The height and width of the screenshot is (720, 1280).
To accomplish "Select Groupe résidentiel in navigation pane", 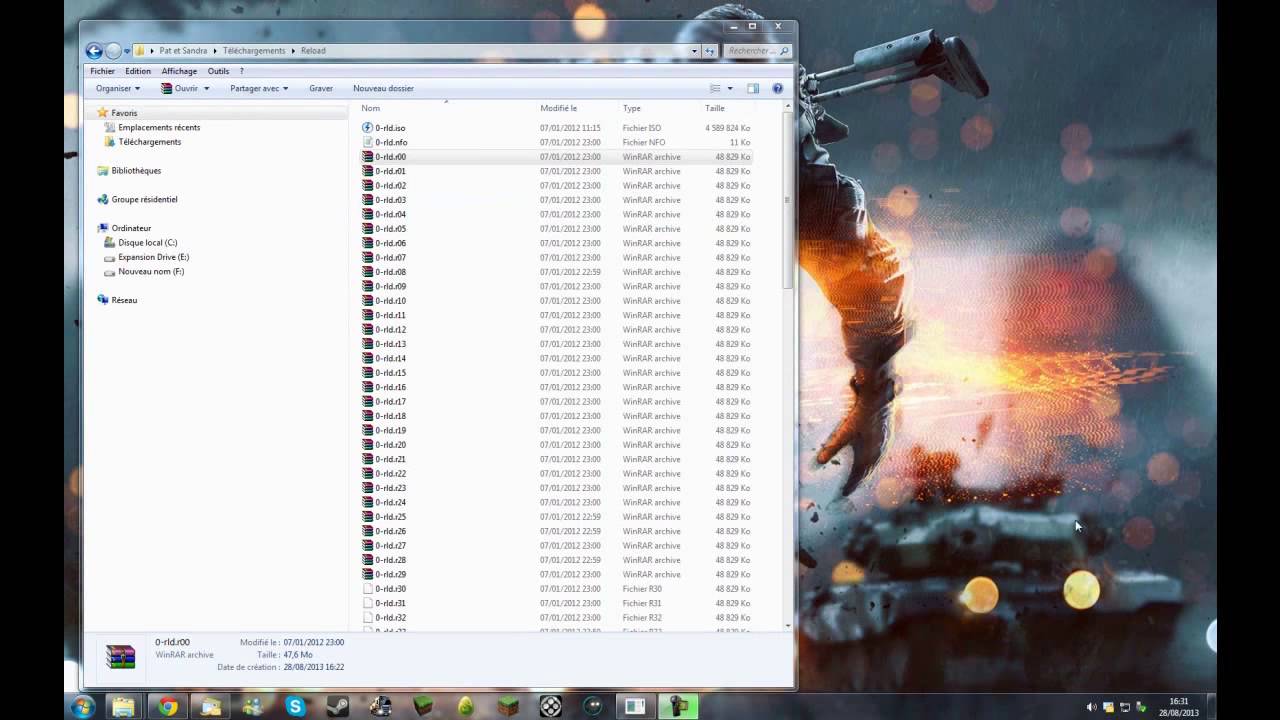I will (x=144, y=199).
